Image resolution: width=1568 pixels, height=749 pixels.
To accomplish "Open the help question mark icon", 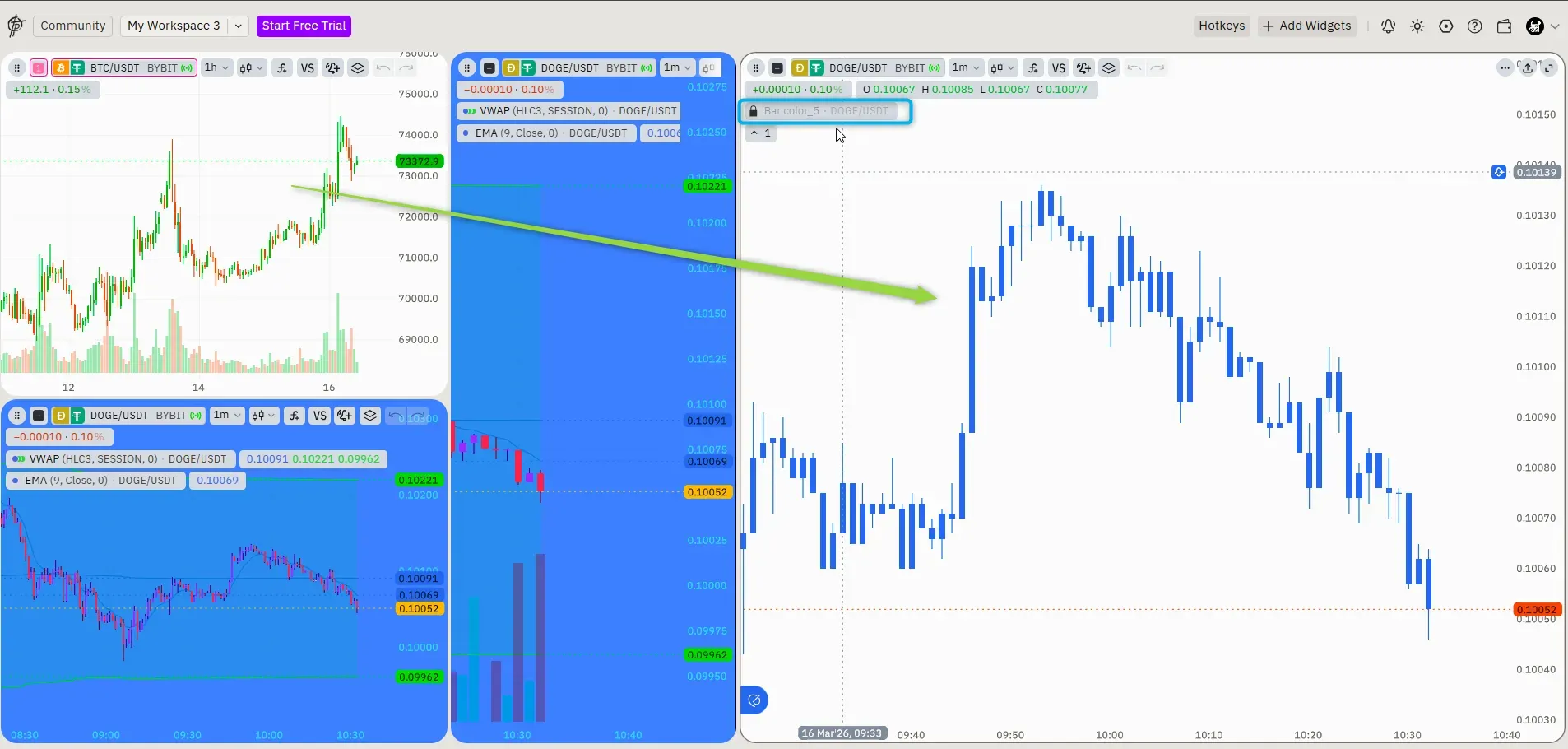I will point(1475,26).
